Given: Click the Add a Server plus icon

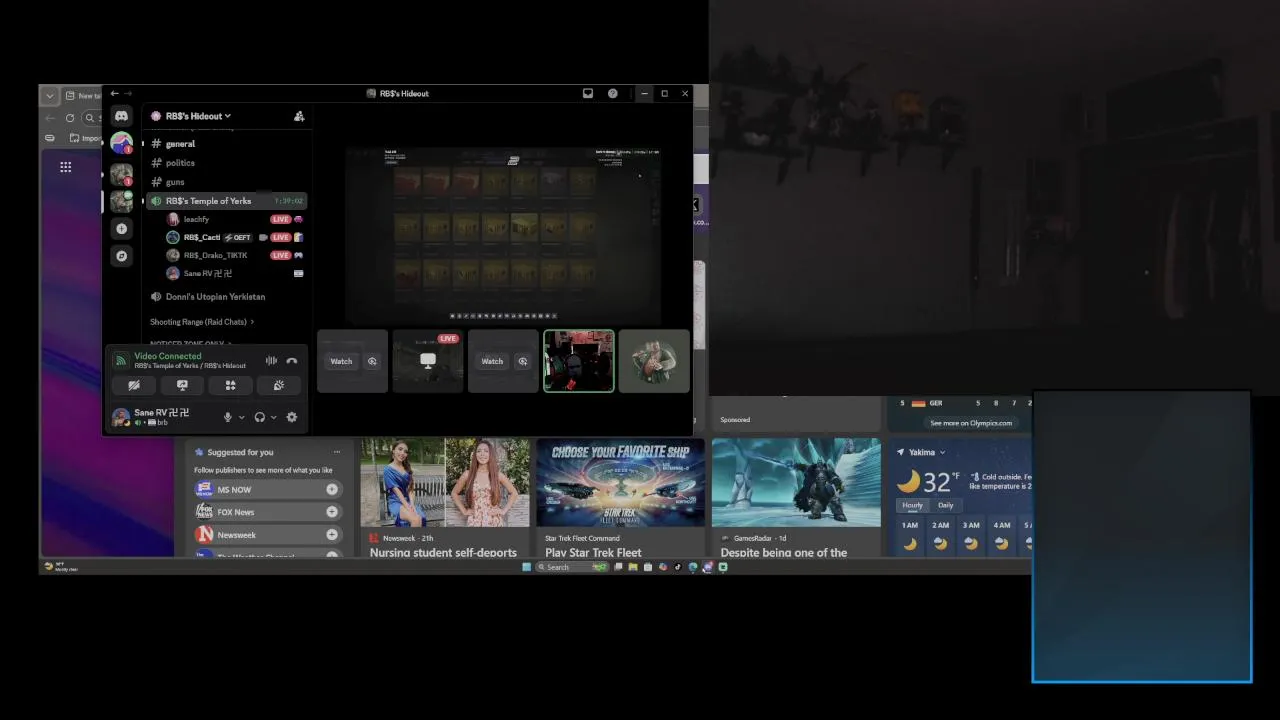Looking at the screenshot, I should [121, 228].
